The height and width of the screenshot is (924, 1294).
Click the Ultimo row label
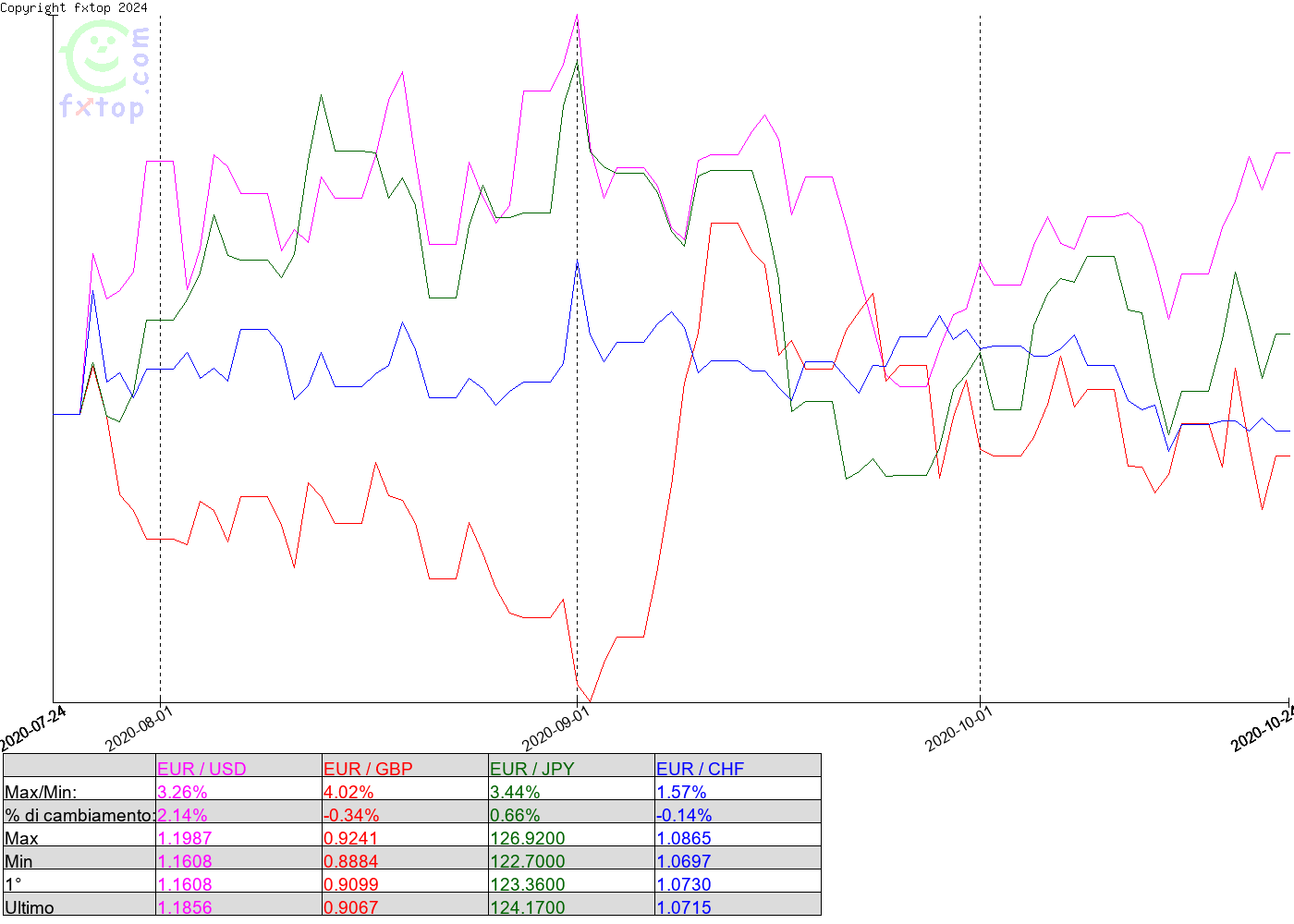[x=30, y=907]
